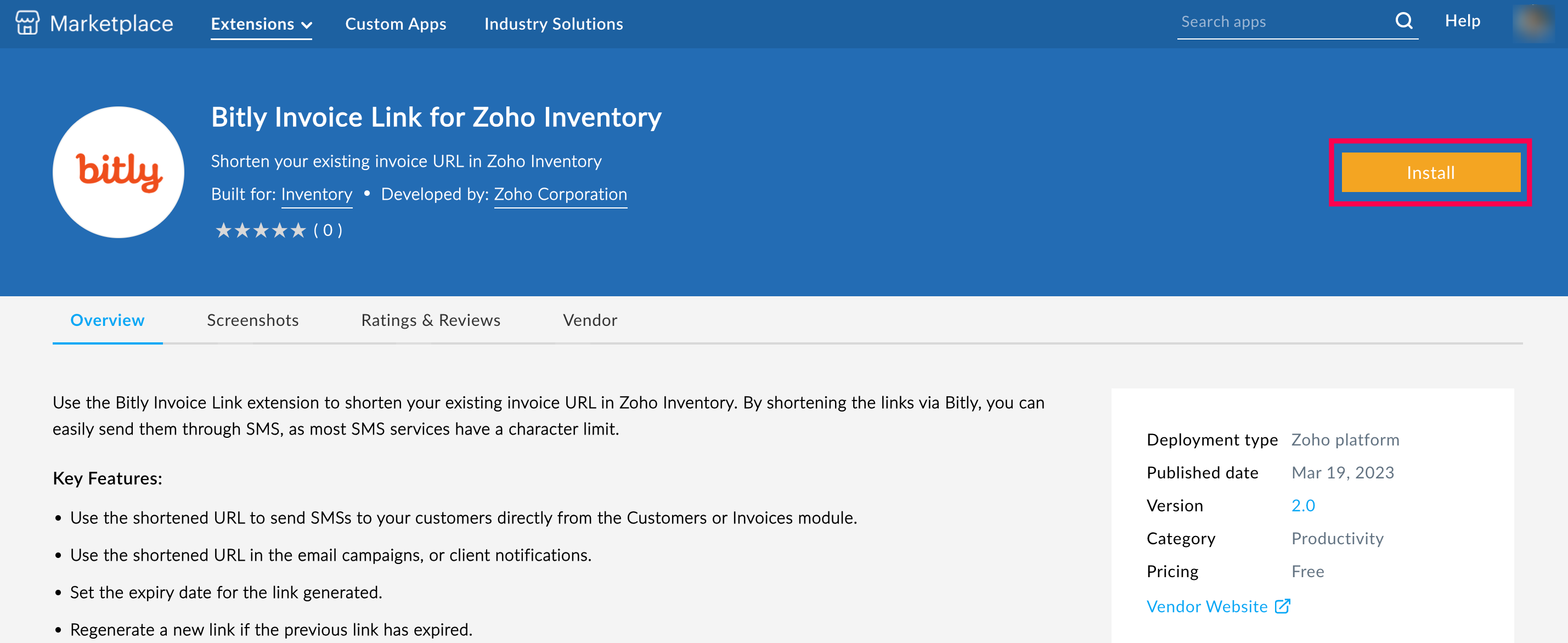
Task: Open the user profile avatar
Action: [1533, 23]
